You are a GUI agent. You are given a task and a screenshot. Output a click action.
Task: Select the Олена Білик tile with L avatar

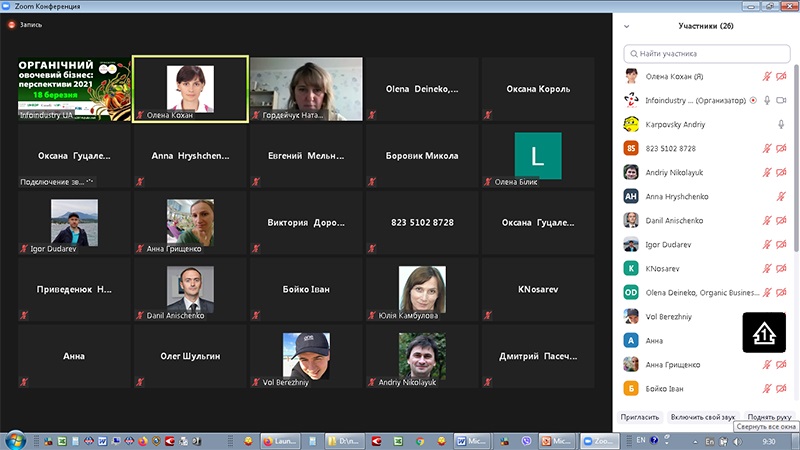pyautogui.click(x=538, y=156)
